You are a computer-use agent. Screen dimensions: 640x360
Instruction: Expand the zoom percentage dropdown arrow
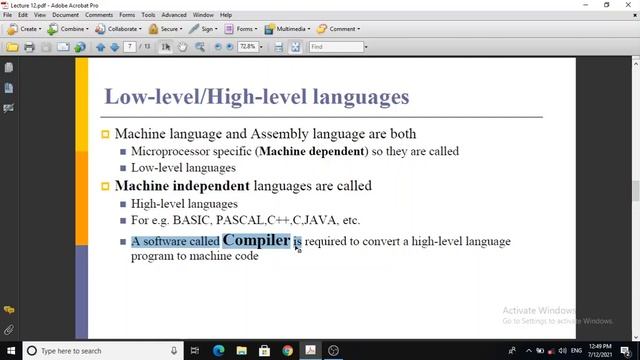(261, 47)
